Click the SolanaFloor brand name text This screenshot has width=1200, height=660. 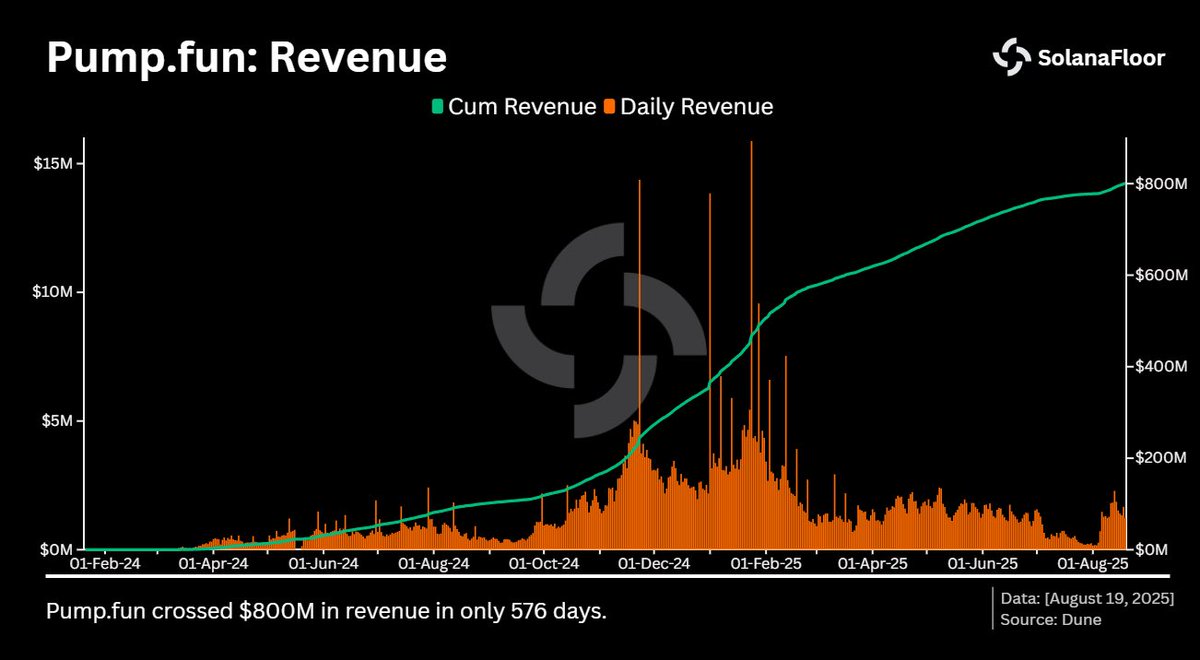coord(1101,58)
